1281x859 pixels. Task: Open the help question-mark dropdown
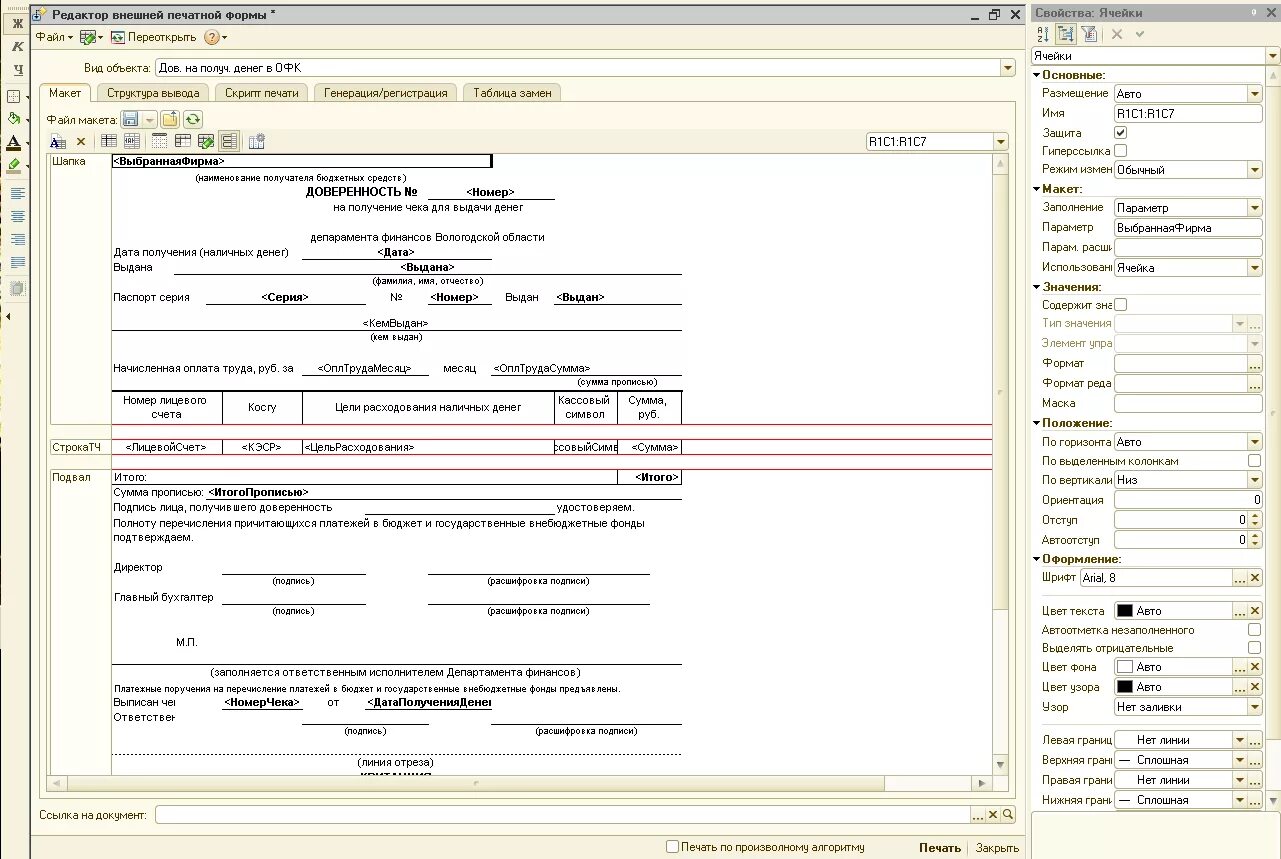point(215,37)
